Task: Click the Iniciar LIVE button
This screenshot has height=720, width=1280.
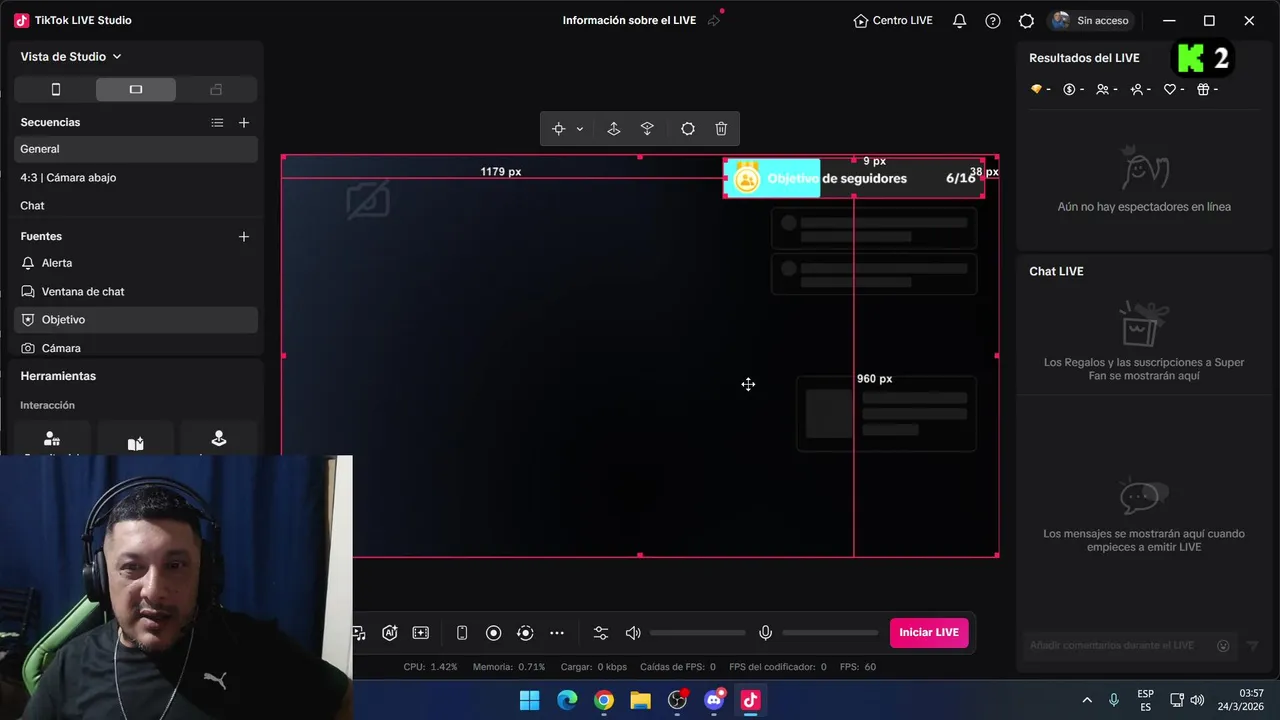Action: pos(929,632)
